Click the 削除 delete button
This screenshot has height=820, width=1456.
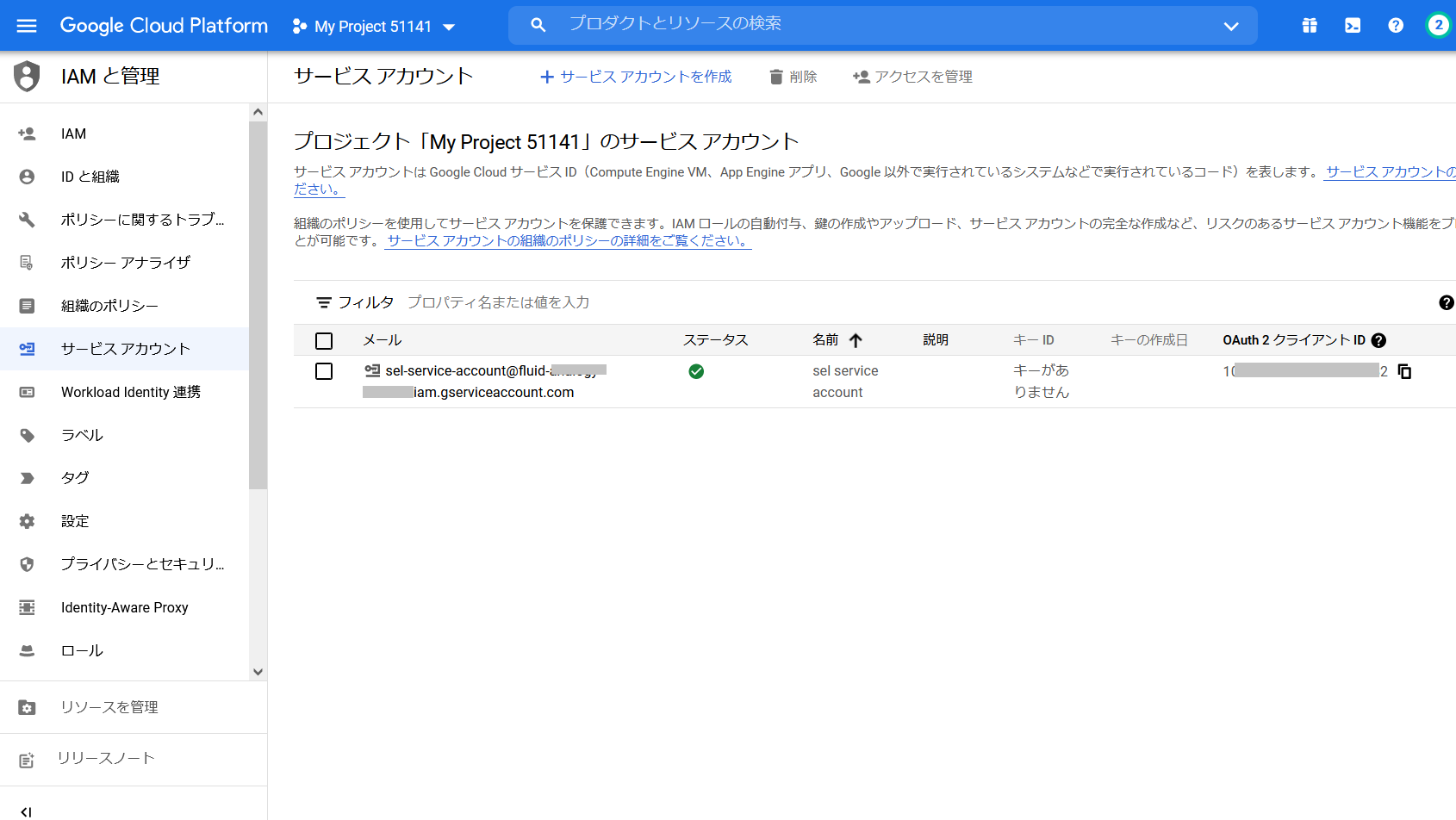click(x=793, y=77)
